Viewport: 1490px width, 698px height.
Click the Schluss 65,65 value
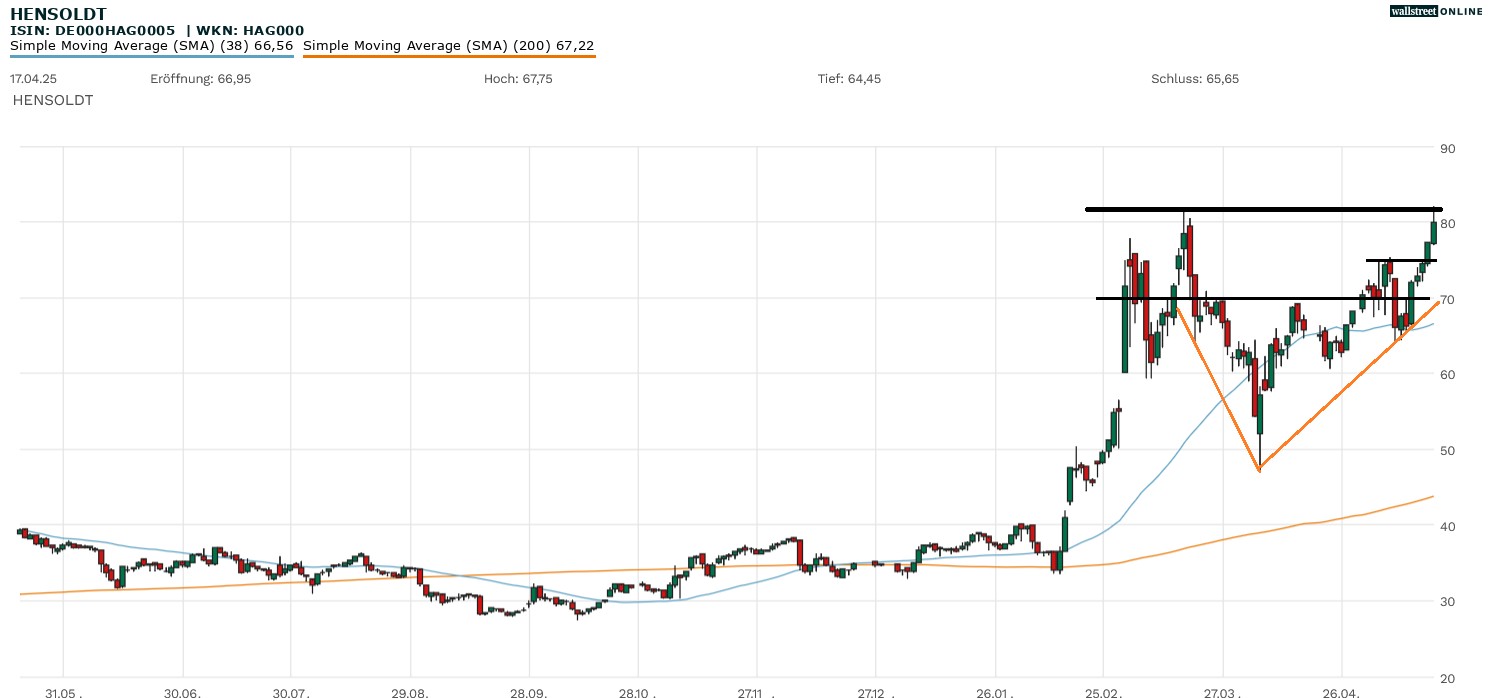[1195, 79]
